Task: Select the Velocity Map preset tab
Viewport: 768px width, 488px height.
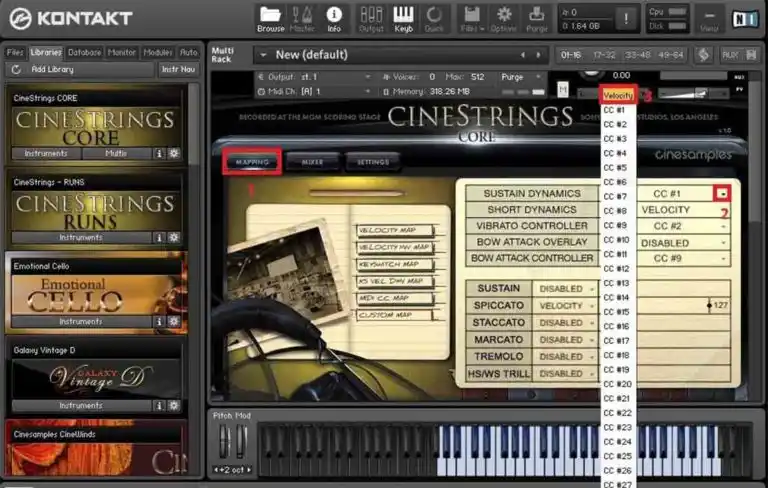Action: tap(395, 230)
